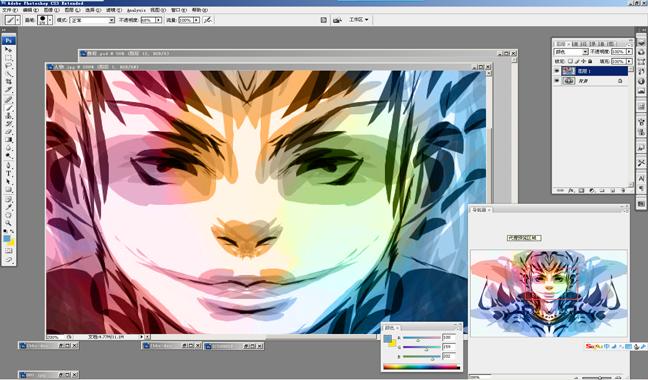Select the Zoom magnifier tool
648x380 pixels.
pos(8,223)
